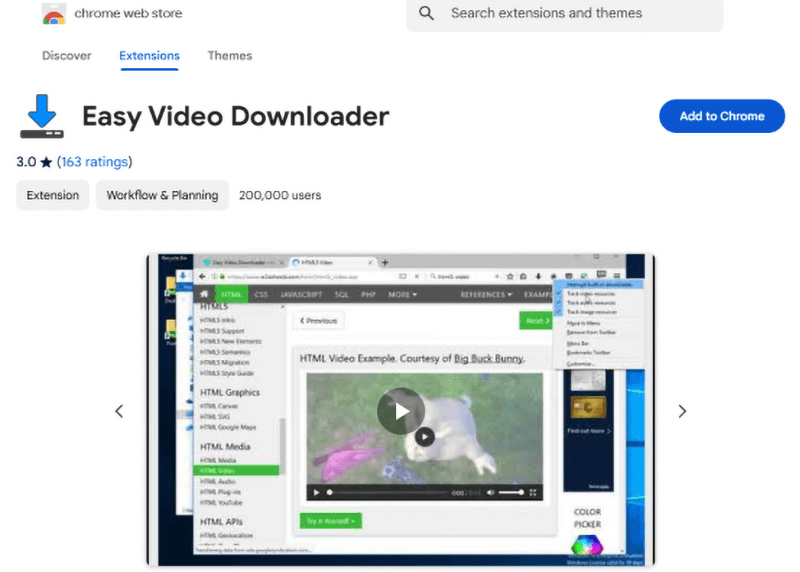This screenshot has height=572, width=800.
Task: Click the Previous button in the screenshot
Action: pyautogui.click(x=318, y=321)
